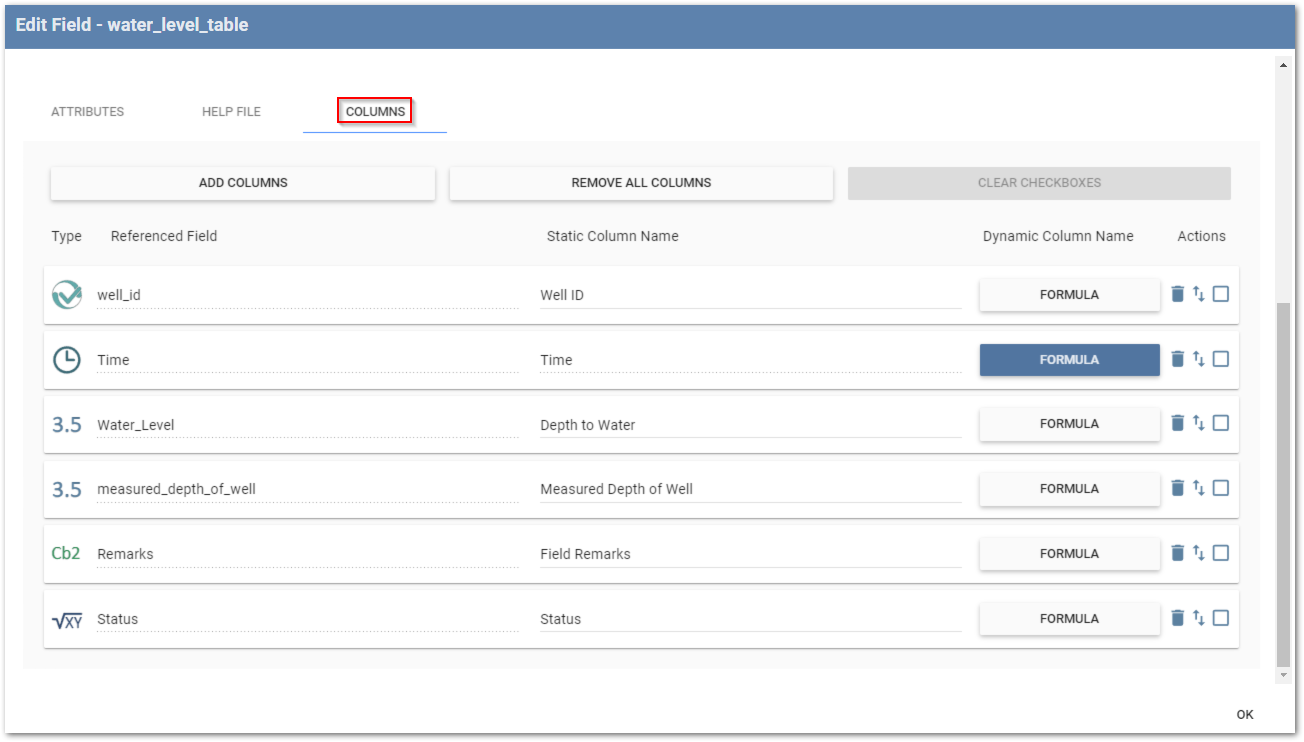Edit the Static Column Name field for Well ID
The height and width of the screenshot is (742, 1304).
point(750,294)
